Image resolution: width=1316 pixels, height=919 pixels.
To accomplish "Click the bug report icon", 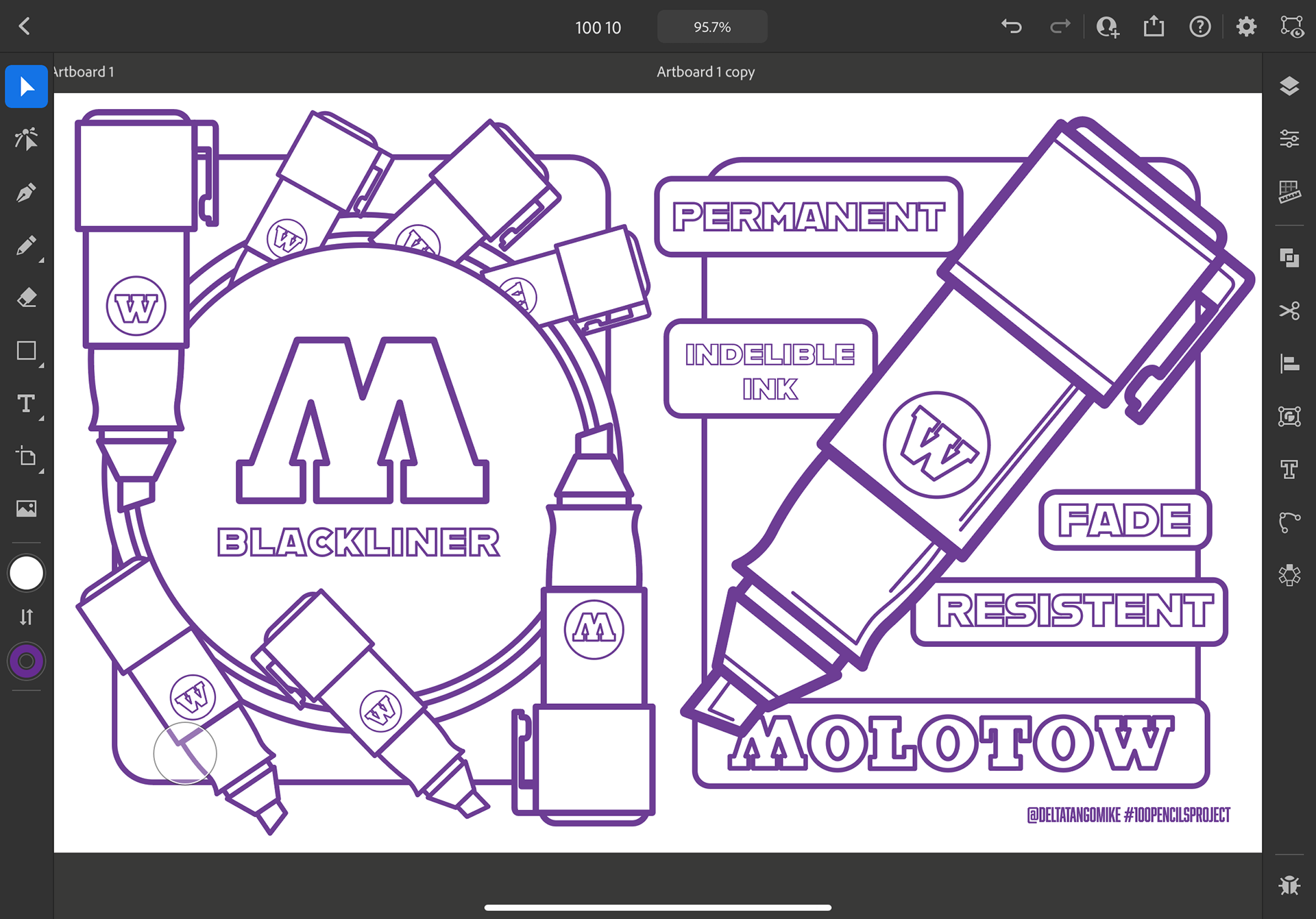I will tap(1289, 885).
